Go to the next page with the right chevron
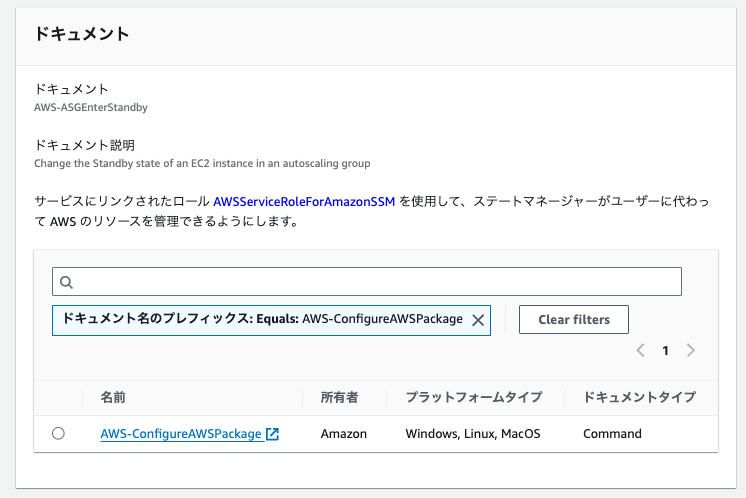This screenshot has width=746, height=498. pos(691,351)
